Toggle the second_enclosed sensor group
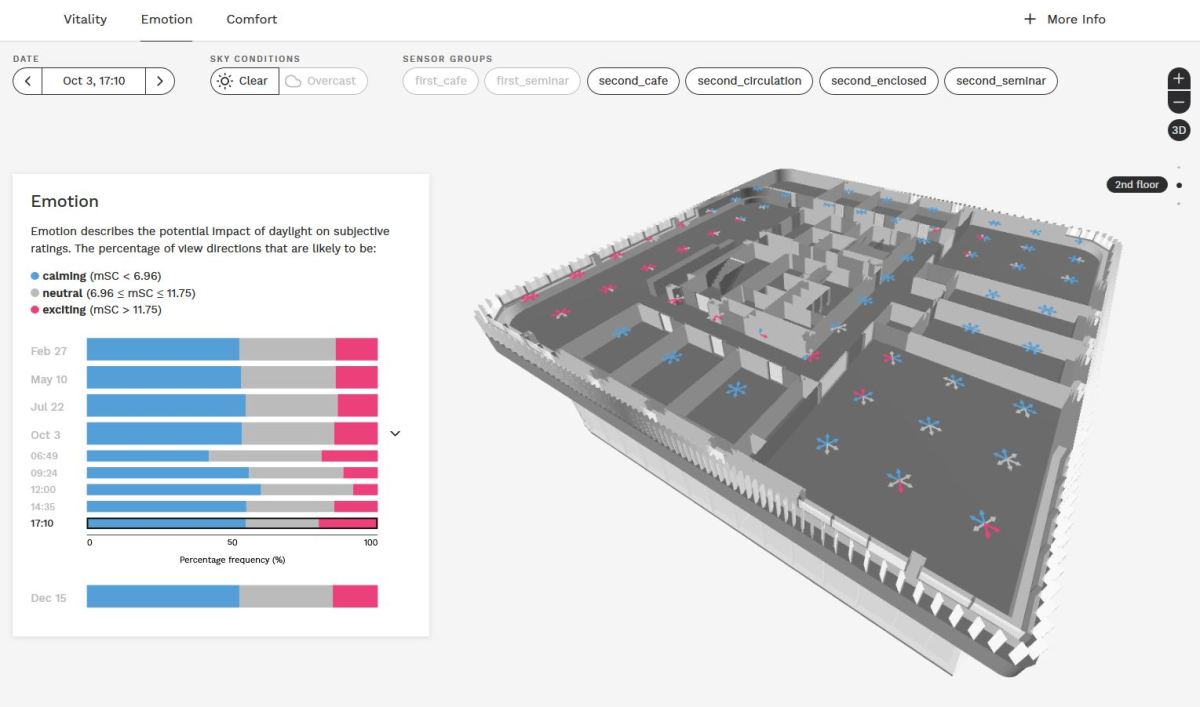The height and width of the screenshot is (707, 1200). (877, 81)
